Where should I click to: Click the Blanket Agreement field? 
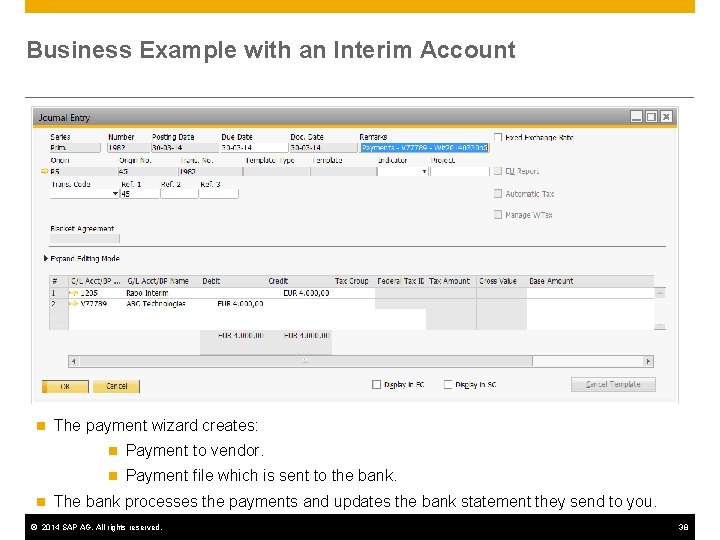pyautogui.click(x=84, y=239)
